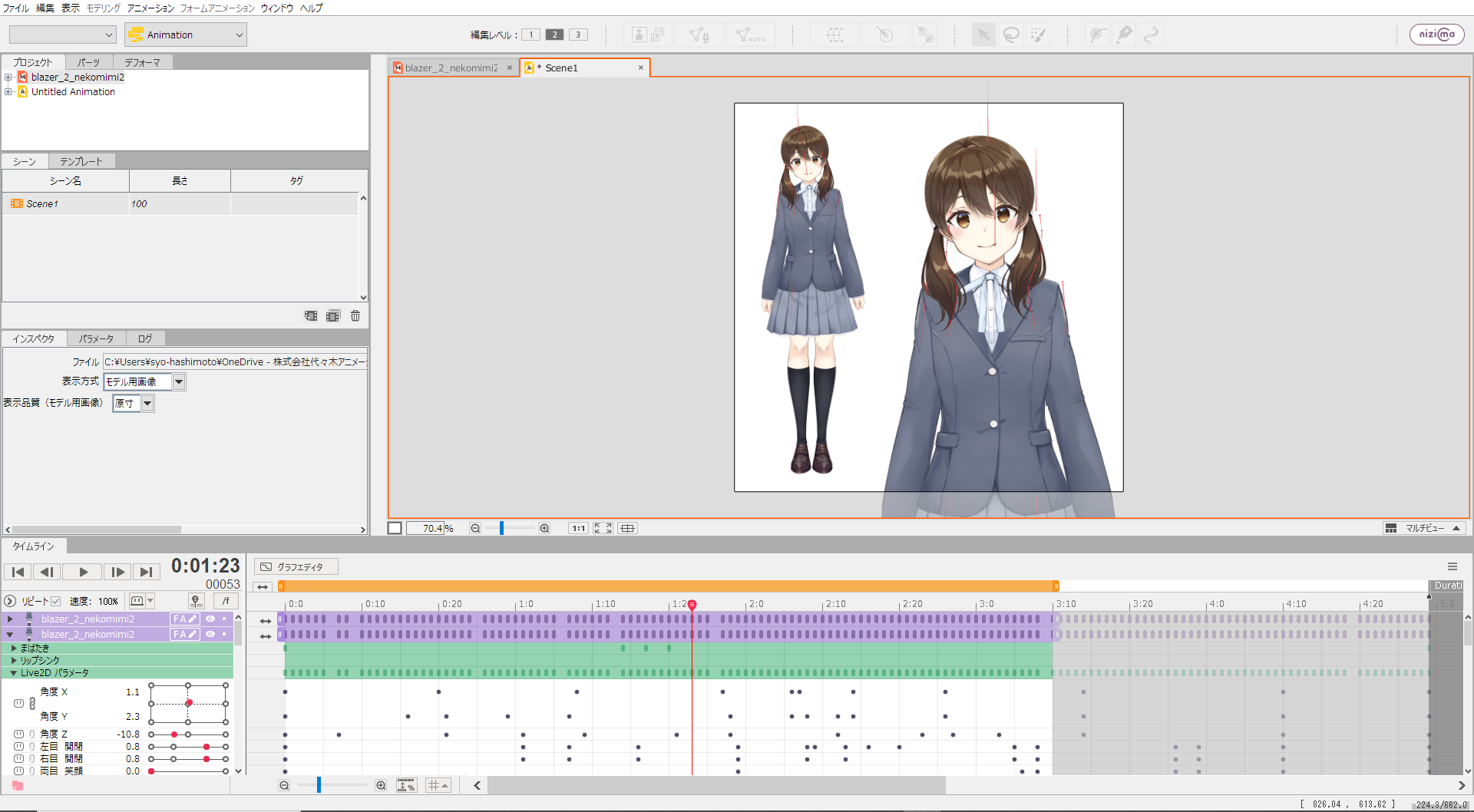Screen dimensions: 1474x812
Task: Expand the first blazer_2_nekomimi2 track
Action: pyautogui.click(x=10, y=619)
